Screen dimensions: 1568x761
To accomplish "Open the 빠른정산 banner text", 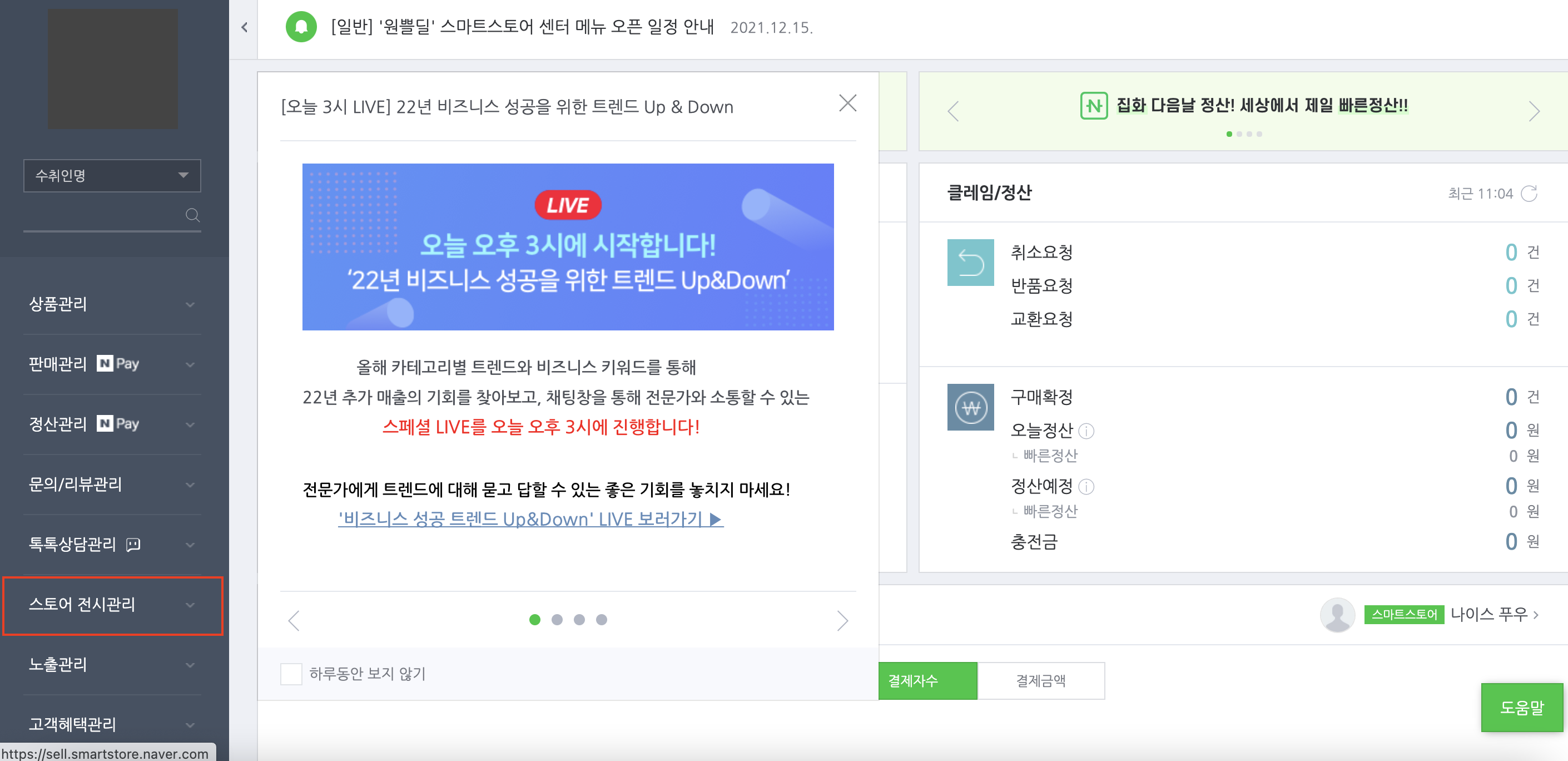I will pos(1262,105).
